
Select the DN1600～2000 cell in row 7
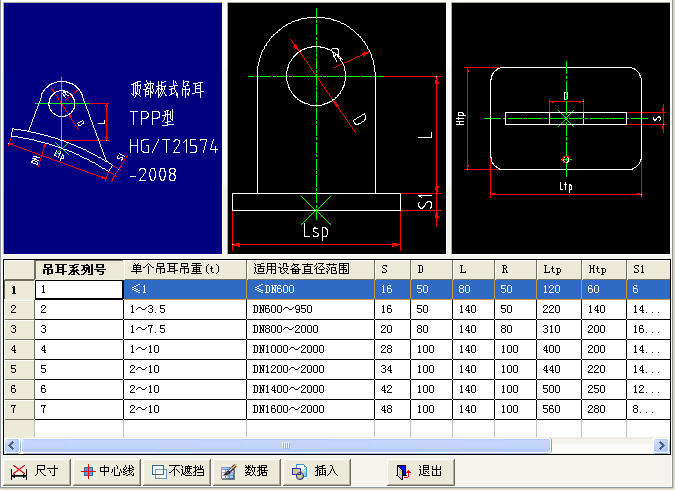click(310, 409)
